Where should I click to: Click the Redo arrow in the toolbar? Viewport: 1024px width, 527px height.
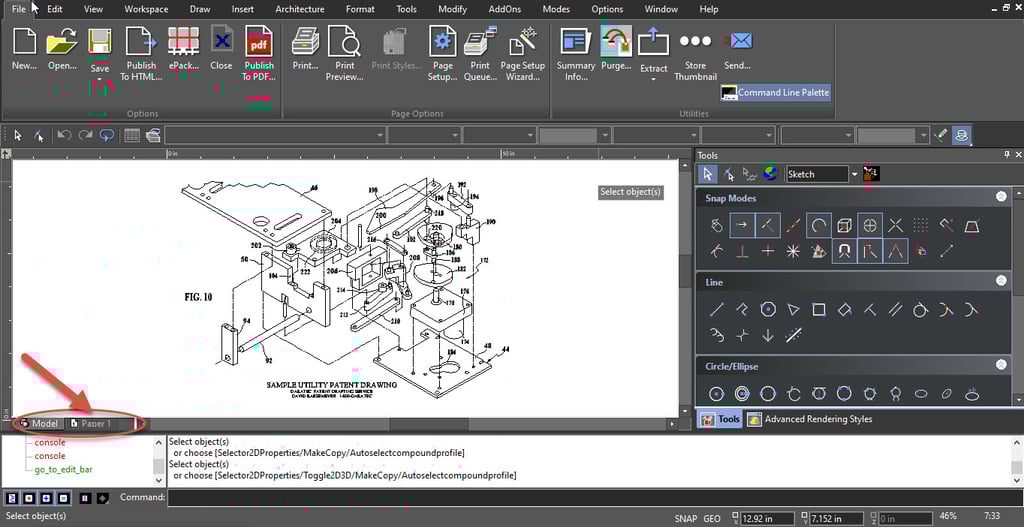[86, 135]
